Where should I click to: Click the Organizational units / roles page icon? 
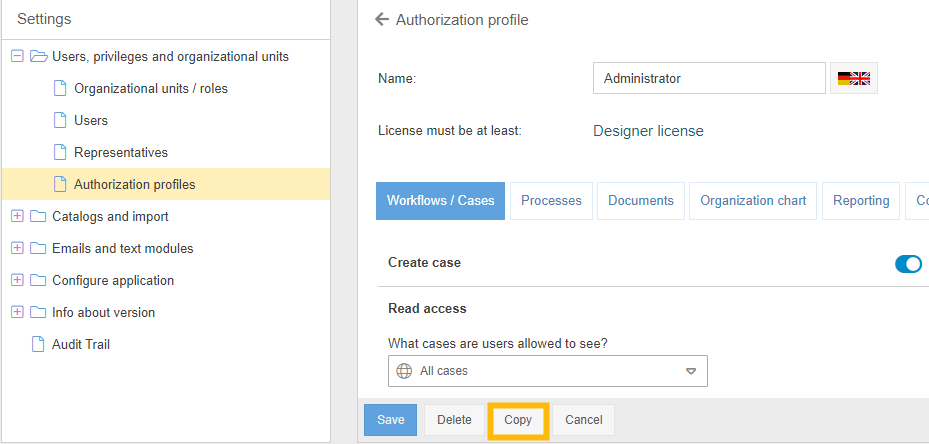pos(60,88)
